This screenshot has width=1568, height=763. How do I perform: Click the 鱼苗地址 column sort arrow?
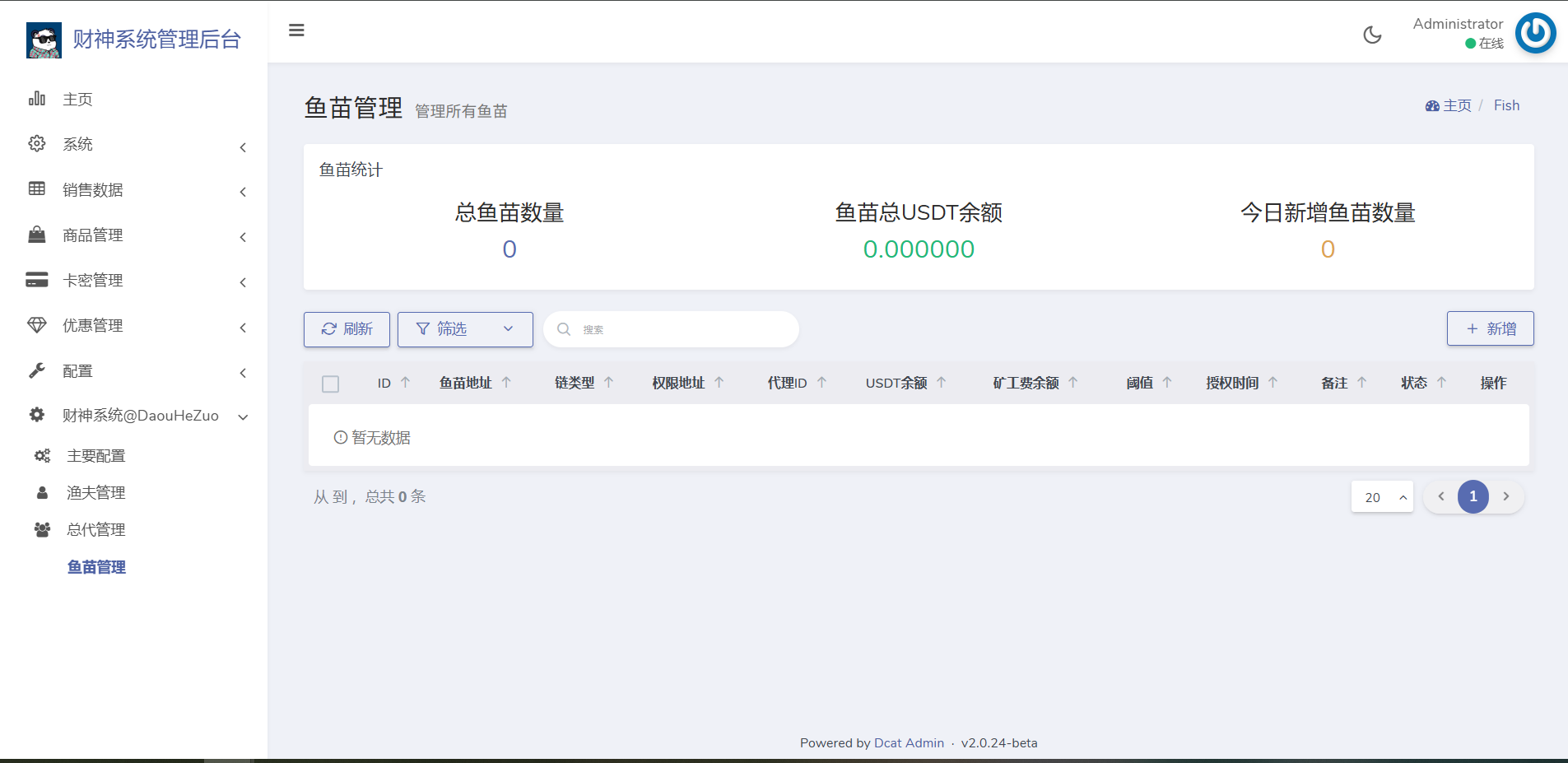tap(506, 383)
